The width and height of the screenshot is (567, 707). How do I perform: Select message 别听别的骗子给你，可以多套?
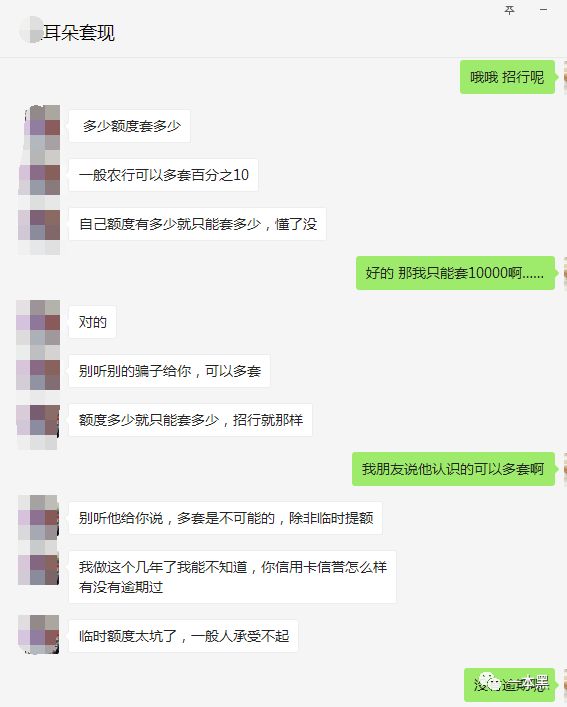point(169,371)
